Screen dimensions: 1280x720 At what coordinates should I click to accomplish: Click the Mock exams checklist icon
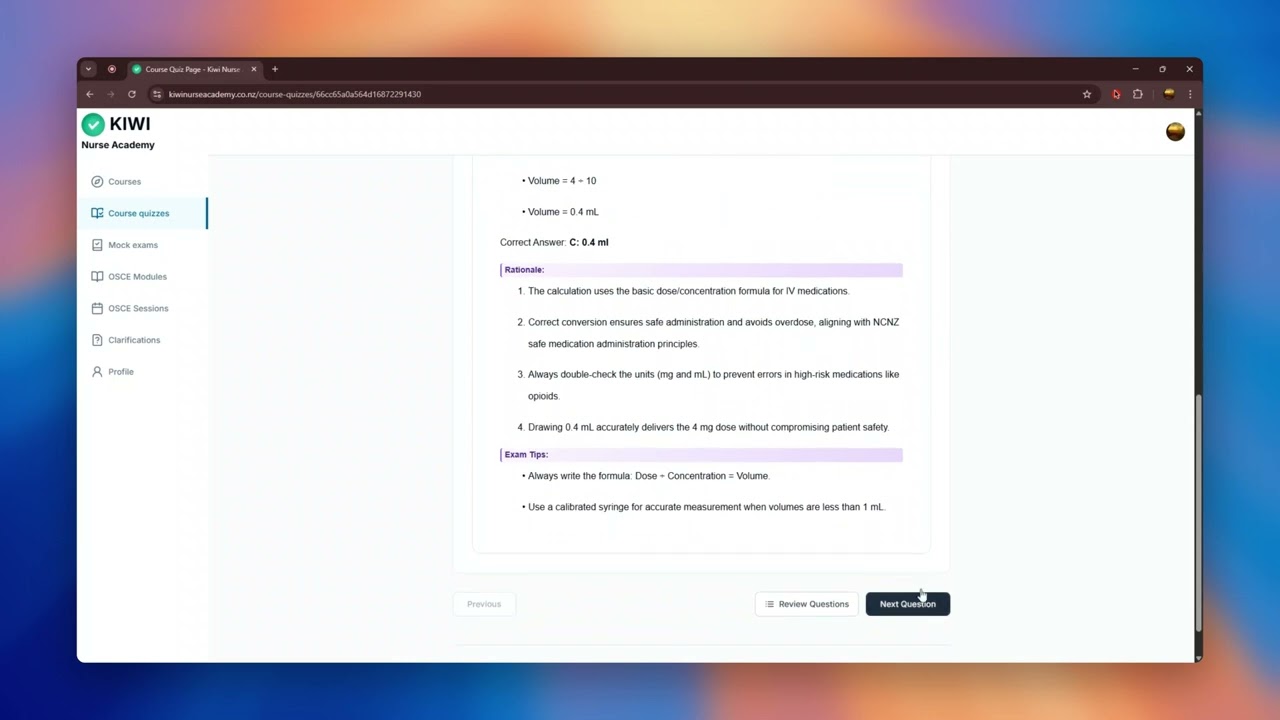click(97, 245)
